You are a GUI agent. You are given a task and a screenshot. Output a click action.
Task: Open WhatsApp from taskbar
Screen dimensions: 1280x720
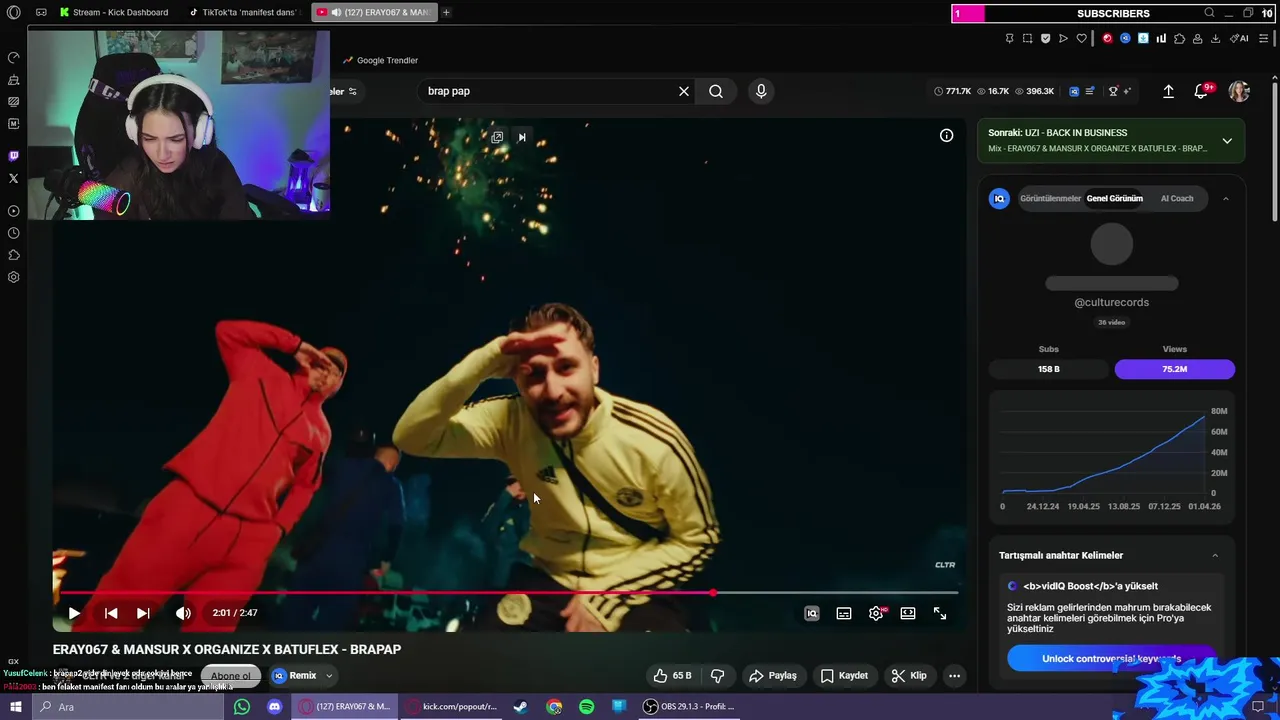coord(242,707)
